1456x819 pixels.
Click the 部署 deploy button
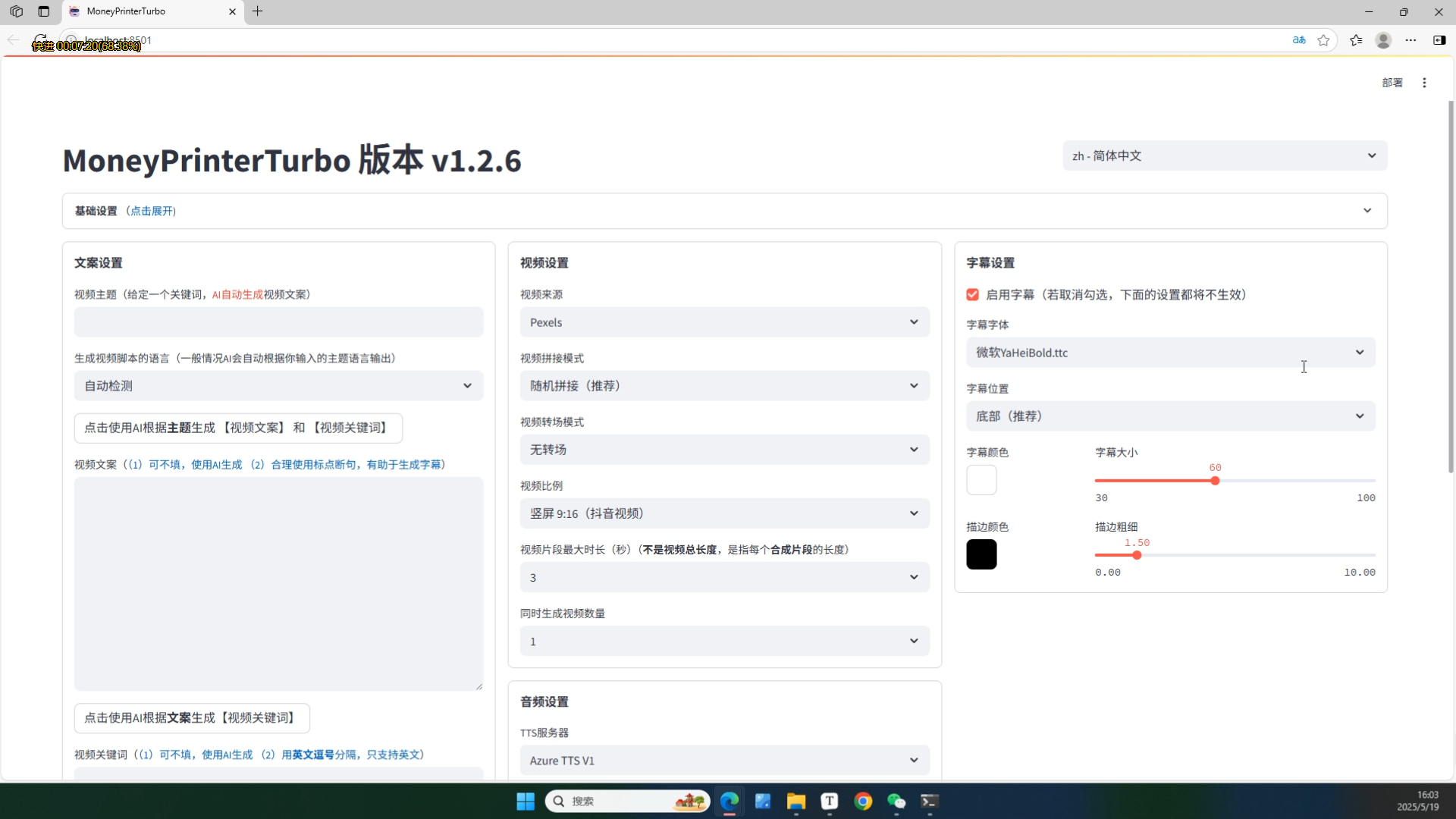click(1392, 83)
